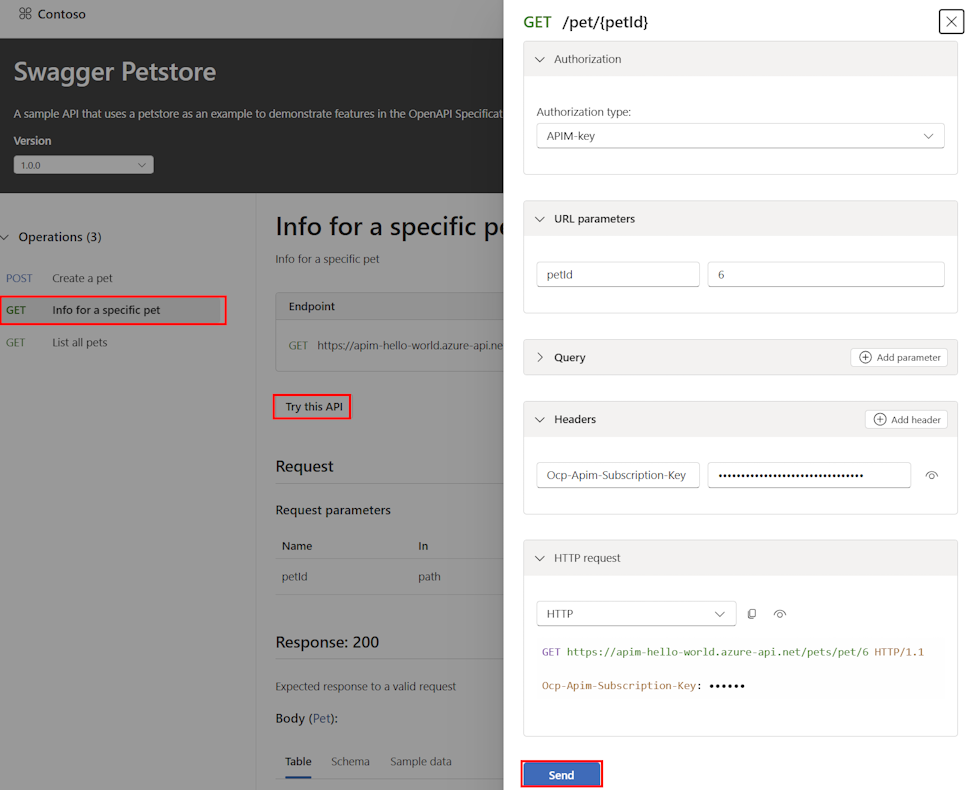Collapse the Headers section
The width and height of the screenshot is (967, 790).
click(540, 419)
